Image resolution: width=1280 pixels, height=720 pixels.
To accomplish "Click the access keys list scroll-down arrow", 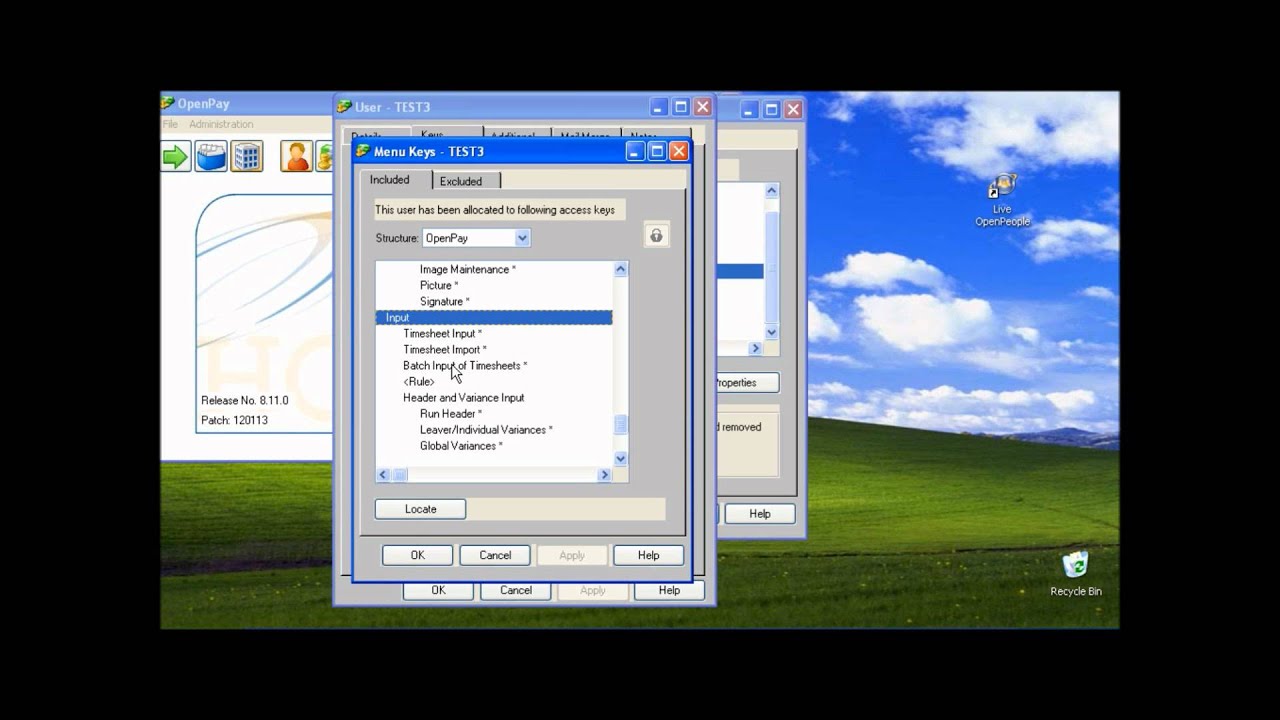I will click(620, 458).
